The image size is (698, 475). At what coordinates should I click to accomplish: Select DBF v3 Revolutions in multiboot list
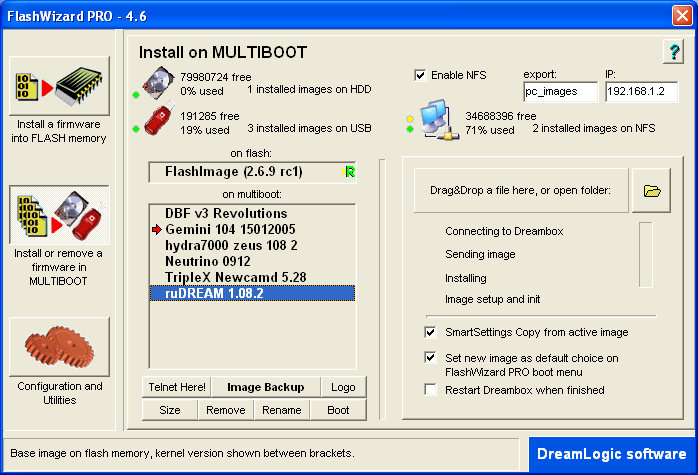pos(252,213)
